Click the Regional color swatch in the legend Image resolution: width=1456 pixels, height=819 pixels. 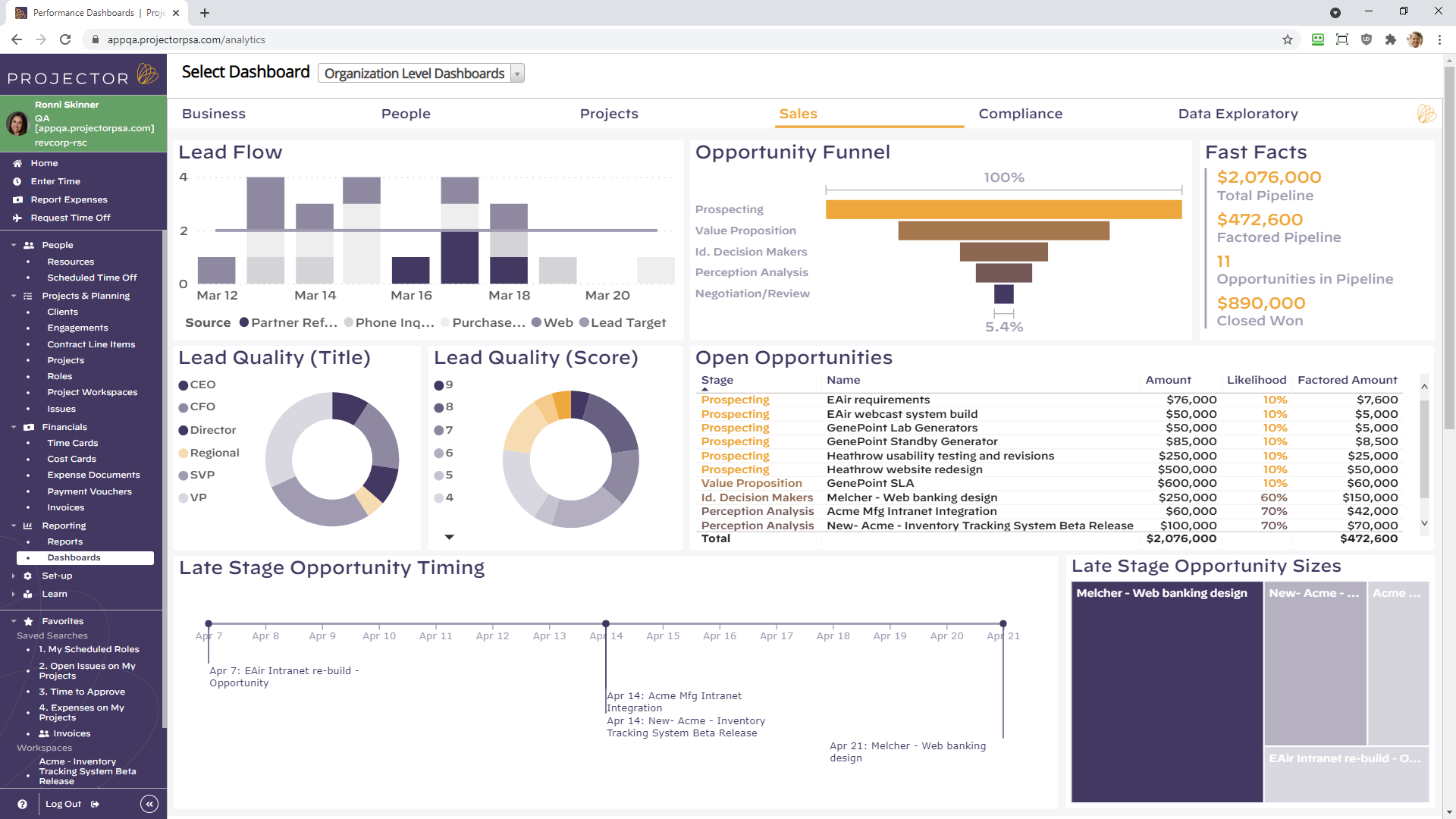tap(183, 453)
